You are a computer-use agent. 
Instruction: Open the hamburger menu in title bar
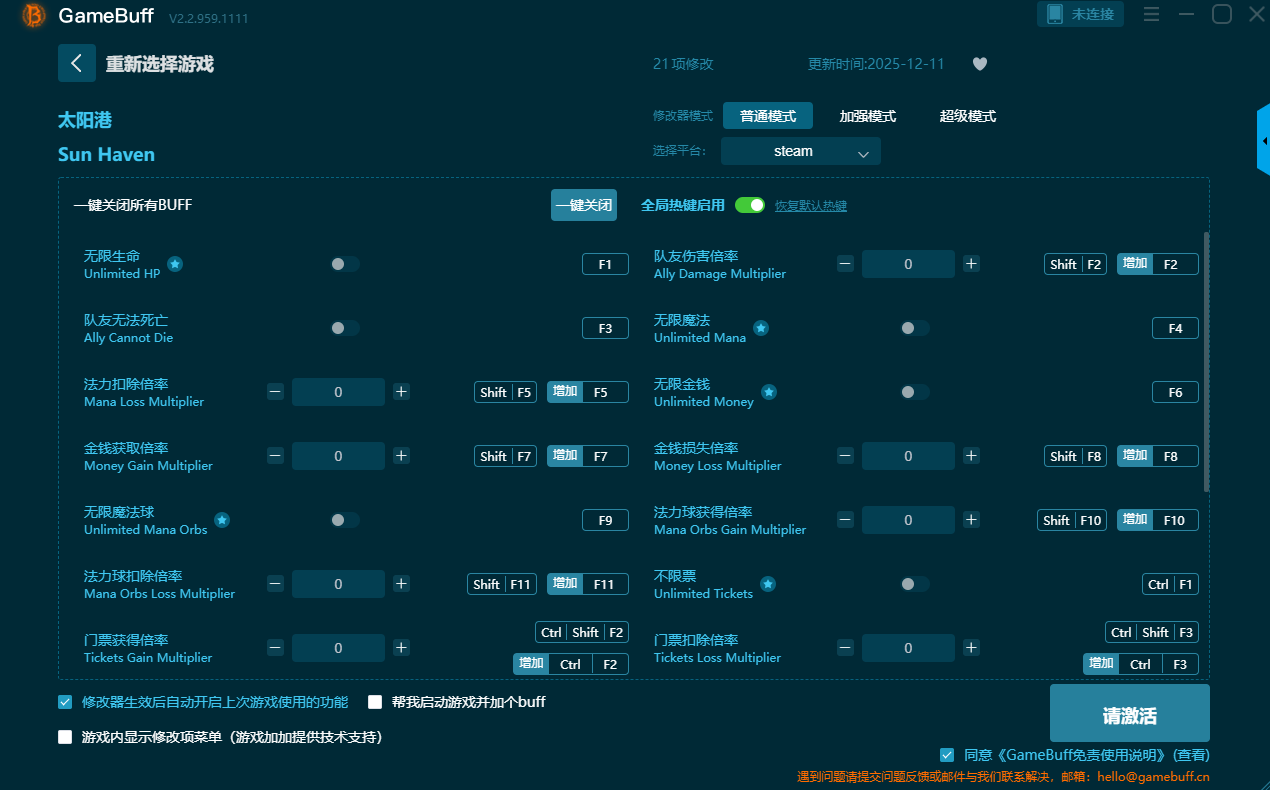pos(1151,14)
